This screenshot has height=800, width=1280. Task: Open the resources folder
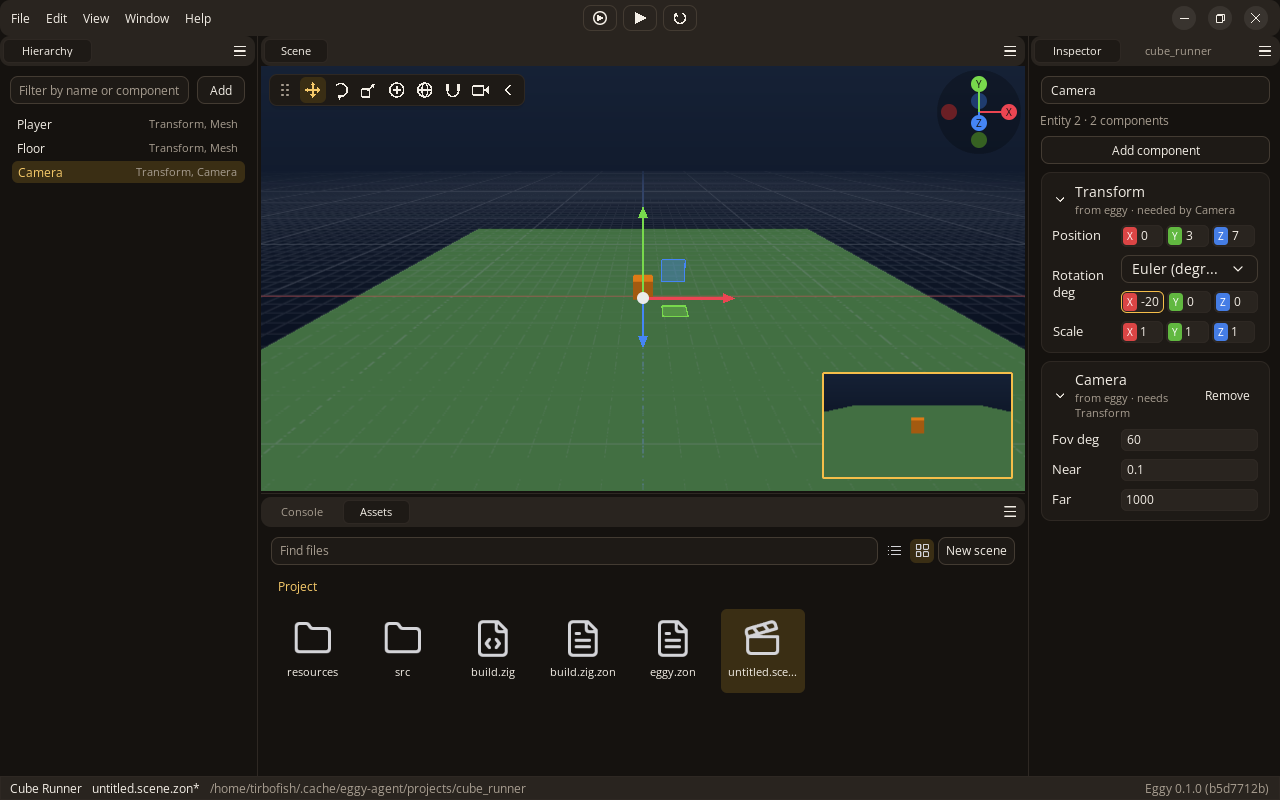[x=313, y=650]
